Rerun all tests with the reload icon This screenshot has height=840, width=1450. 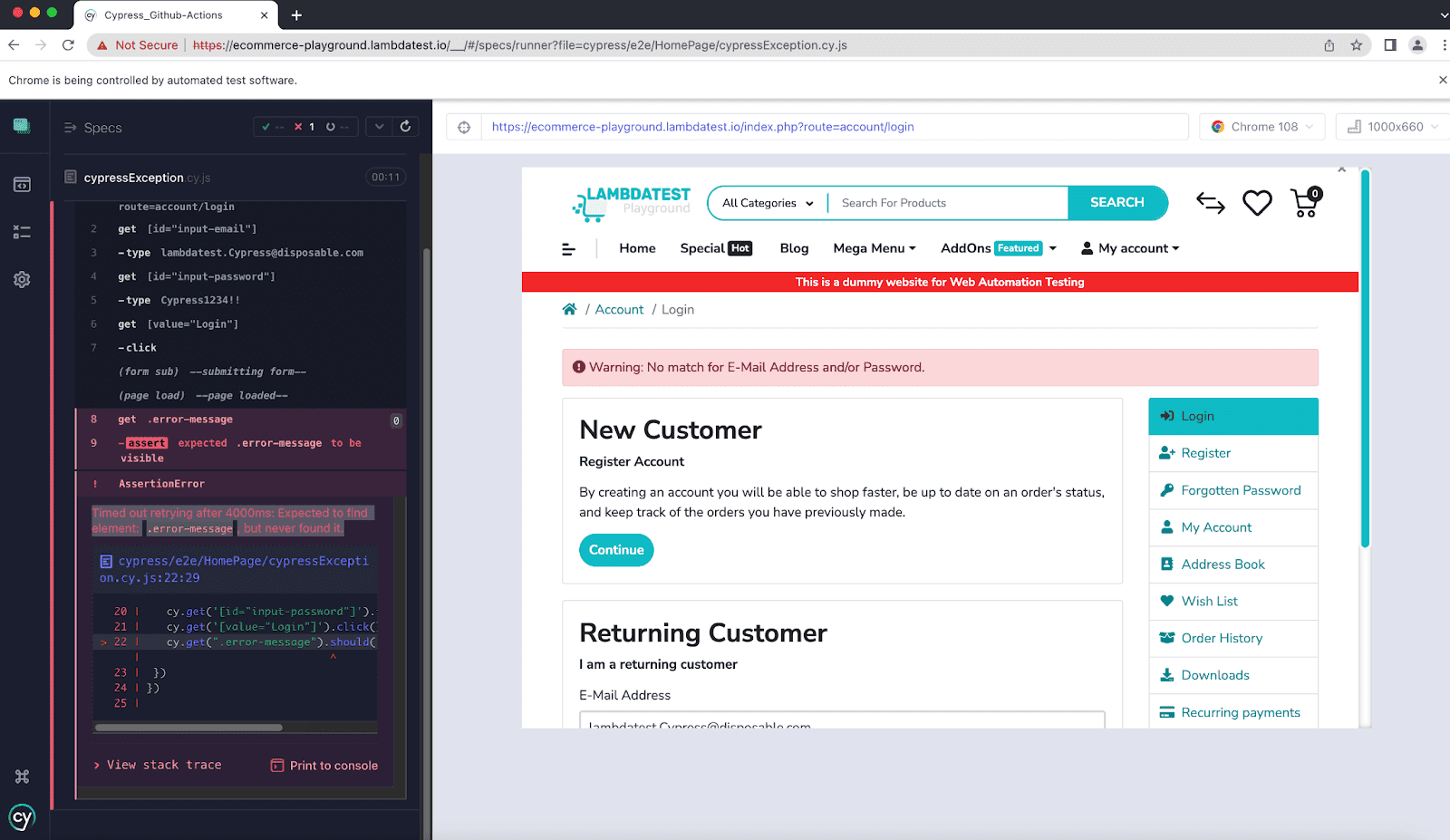(x=405, y=127)
